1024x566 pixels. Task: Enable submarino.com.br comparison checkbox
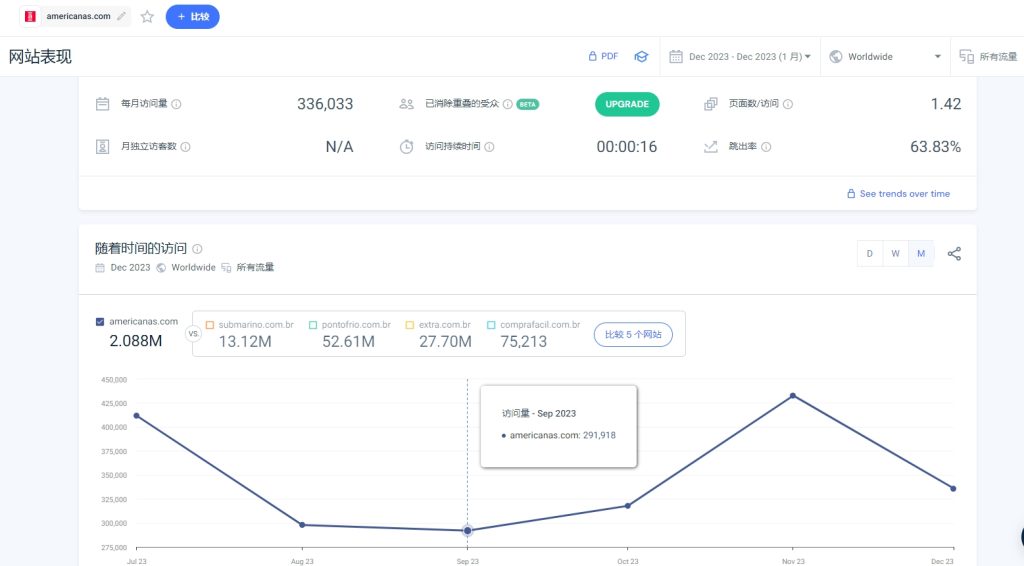[x=210, y=325]
